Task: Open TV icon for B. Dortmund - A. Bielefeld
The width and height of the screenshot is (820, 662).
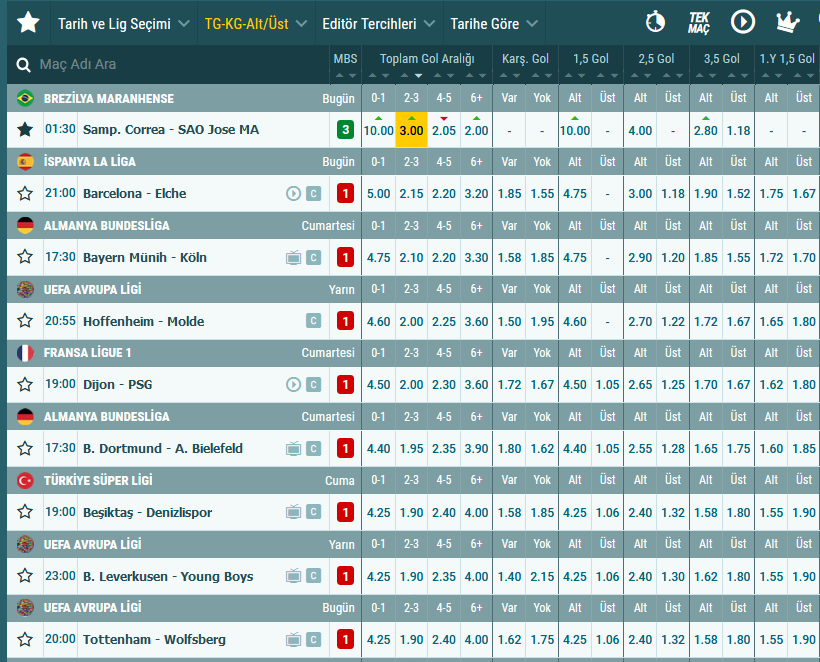Action: (x=293, y=449)
